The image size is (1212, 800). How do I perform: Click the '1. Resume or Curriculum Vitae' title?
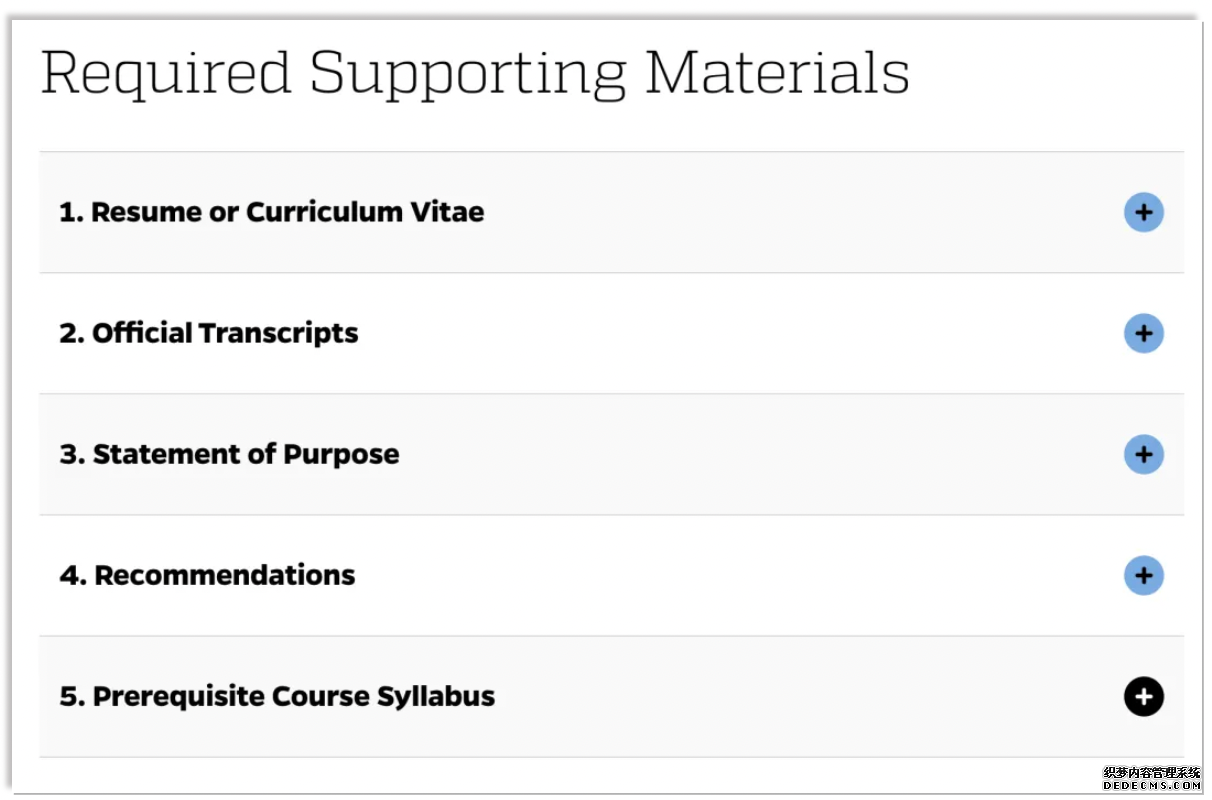click(x=271, y=212)
